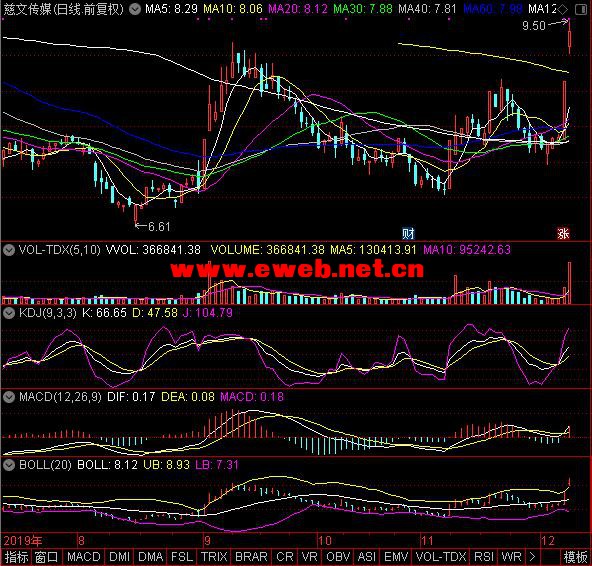
Task: Select the VOL-TDX indicator tab at bottom
Action: point(441,557)
